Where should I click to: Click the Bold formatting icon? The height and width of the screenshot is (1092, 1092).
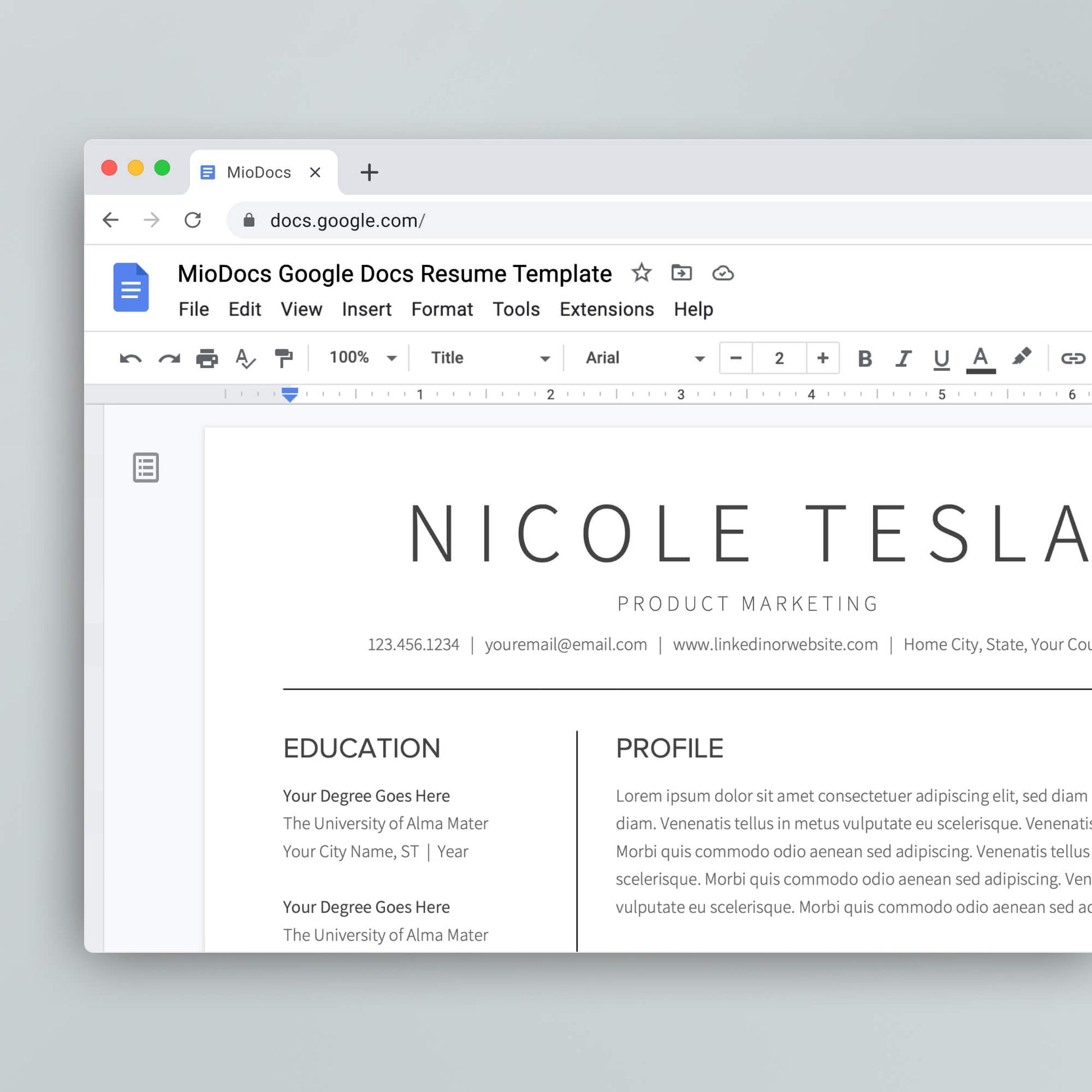coord(863,357)
